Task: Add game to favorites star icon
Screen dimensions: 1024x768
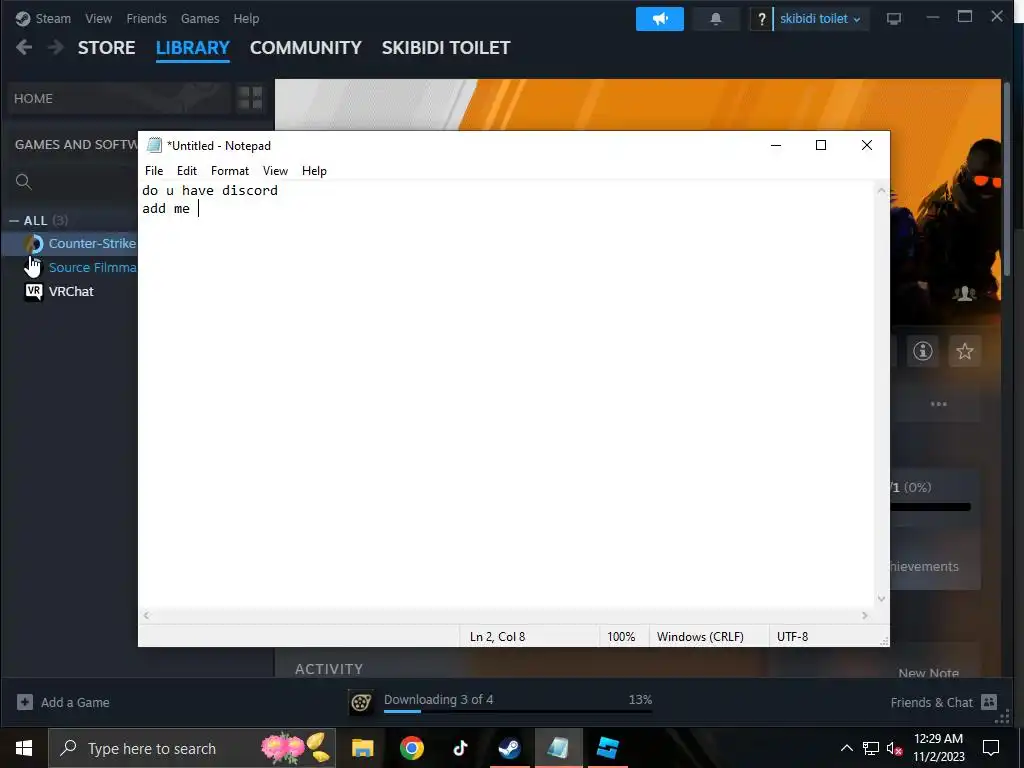Action: 965,351
